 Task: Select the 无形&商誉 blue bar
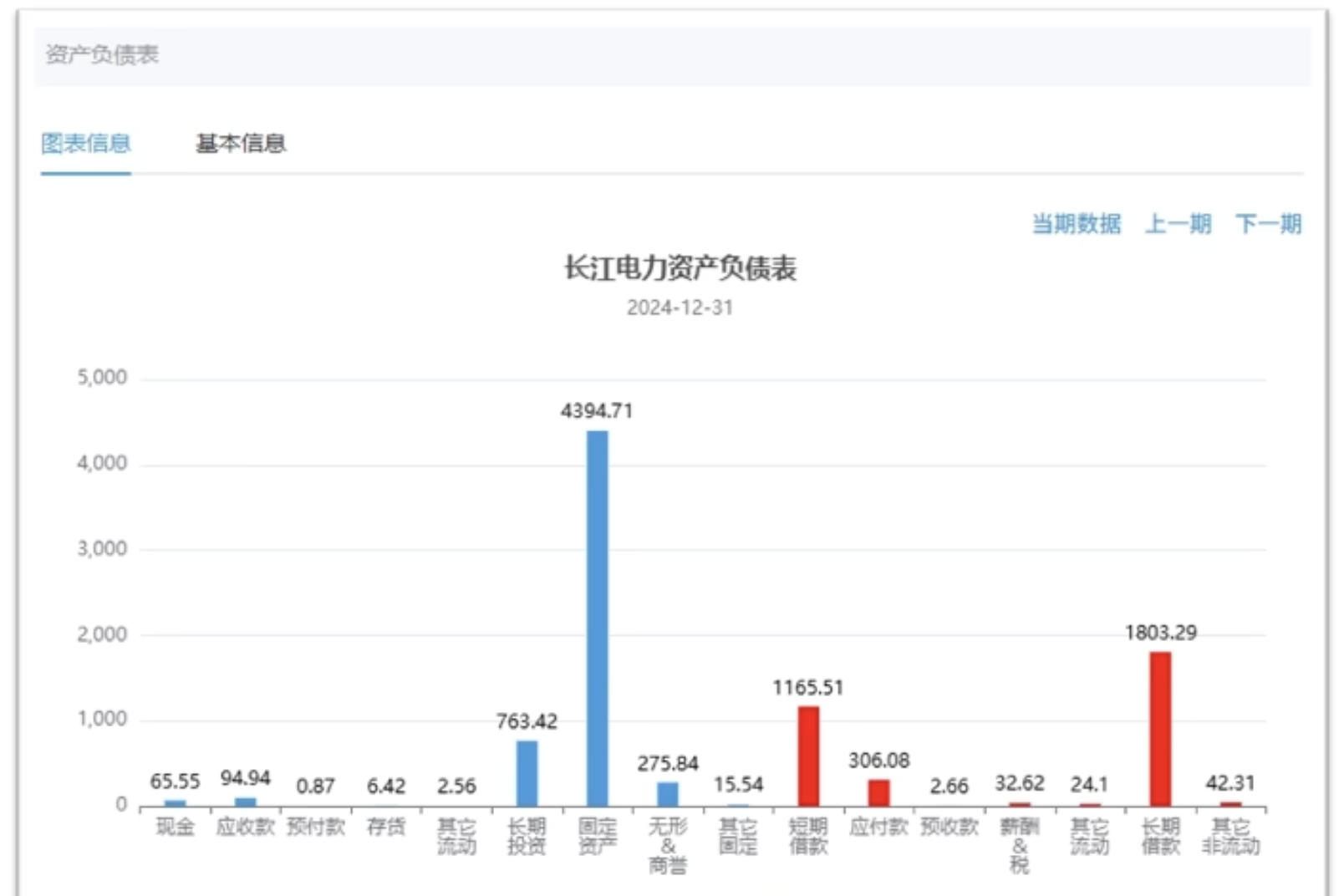(668, 794)
